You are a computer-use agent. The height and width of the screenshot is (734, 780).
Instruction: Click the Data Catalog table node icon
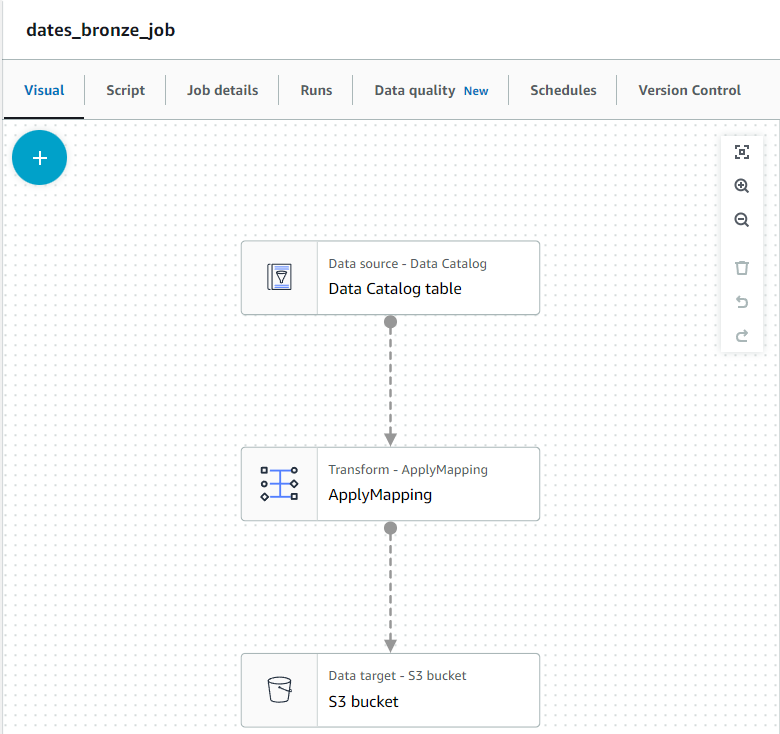tap(279, 277)
